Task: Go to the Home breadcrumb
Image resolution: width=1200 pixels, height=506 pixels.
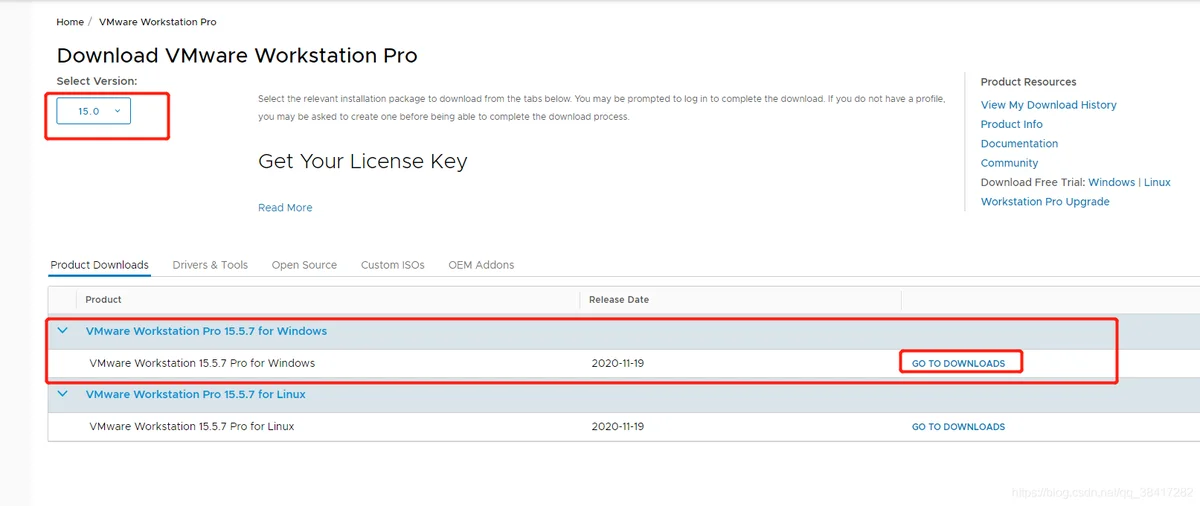Action: click(x=70, y=22)
